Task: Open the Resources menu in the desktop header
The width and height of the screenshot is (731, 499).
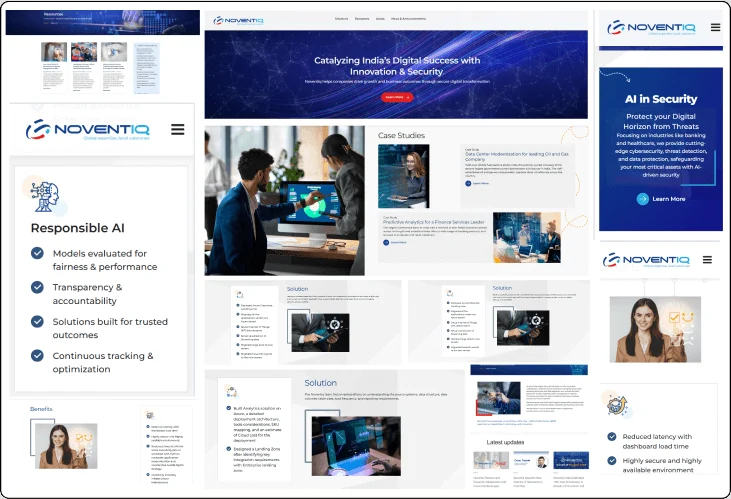Action: 362,19
